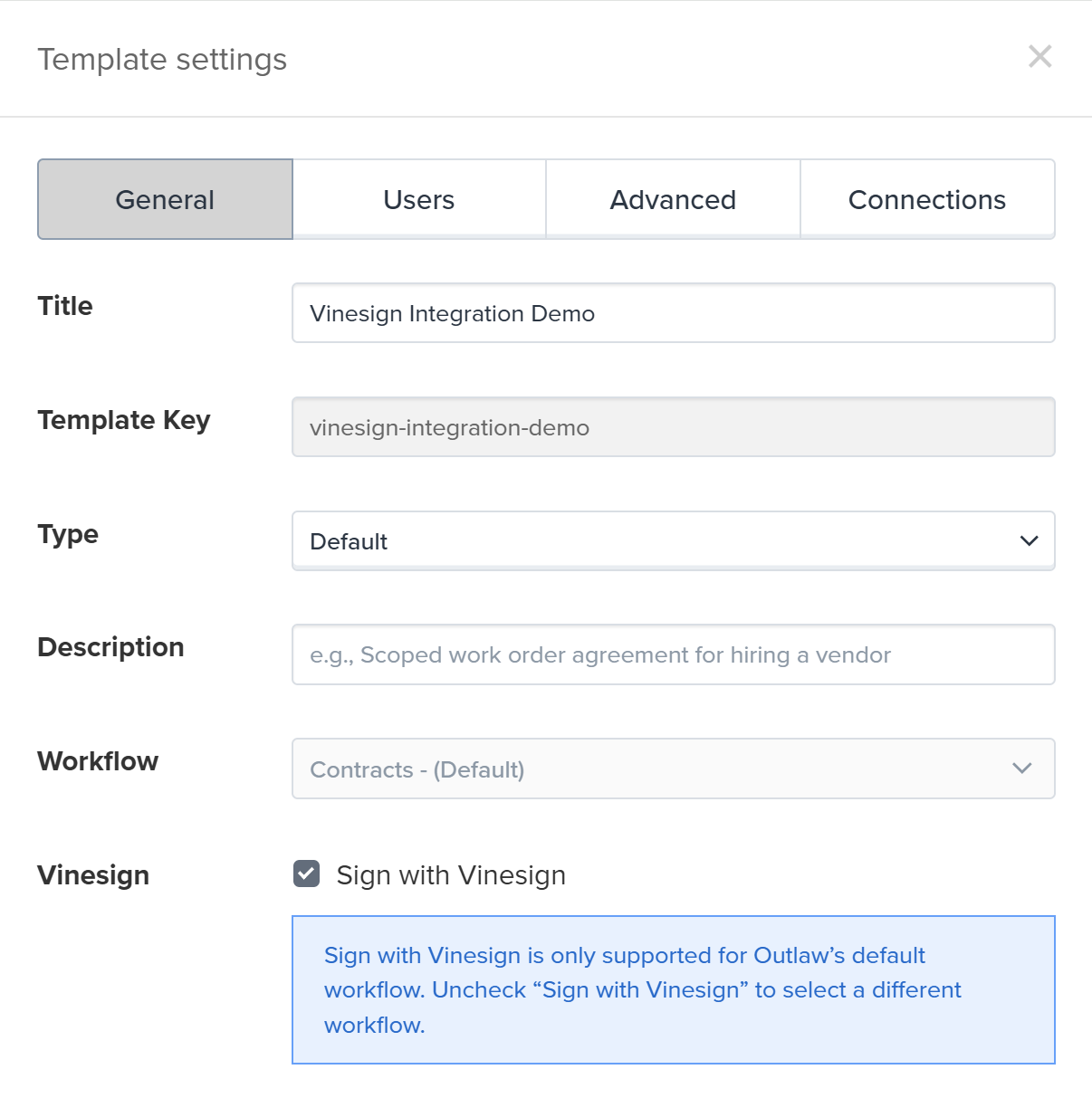The height and width of the screenshot is (1098, 1092).
Task: Switch to the General tab
Action: [165, 199]
